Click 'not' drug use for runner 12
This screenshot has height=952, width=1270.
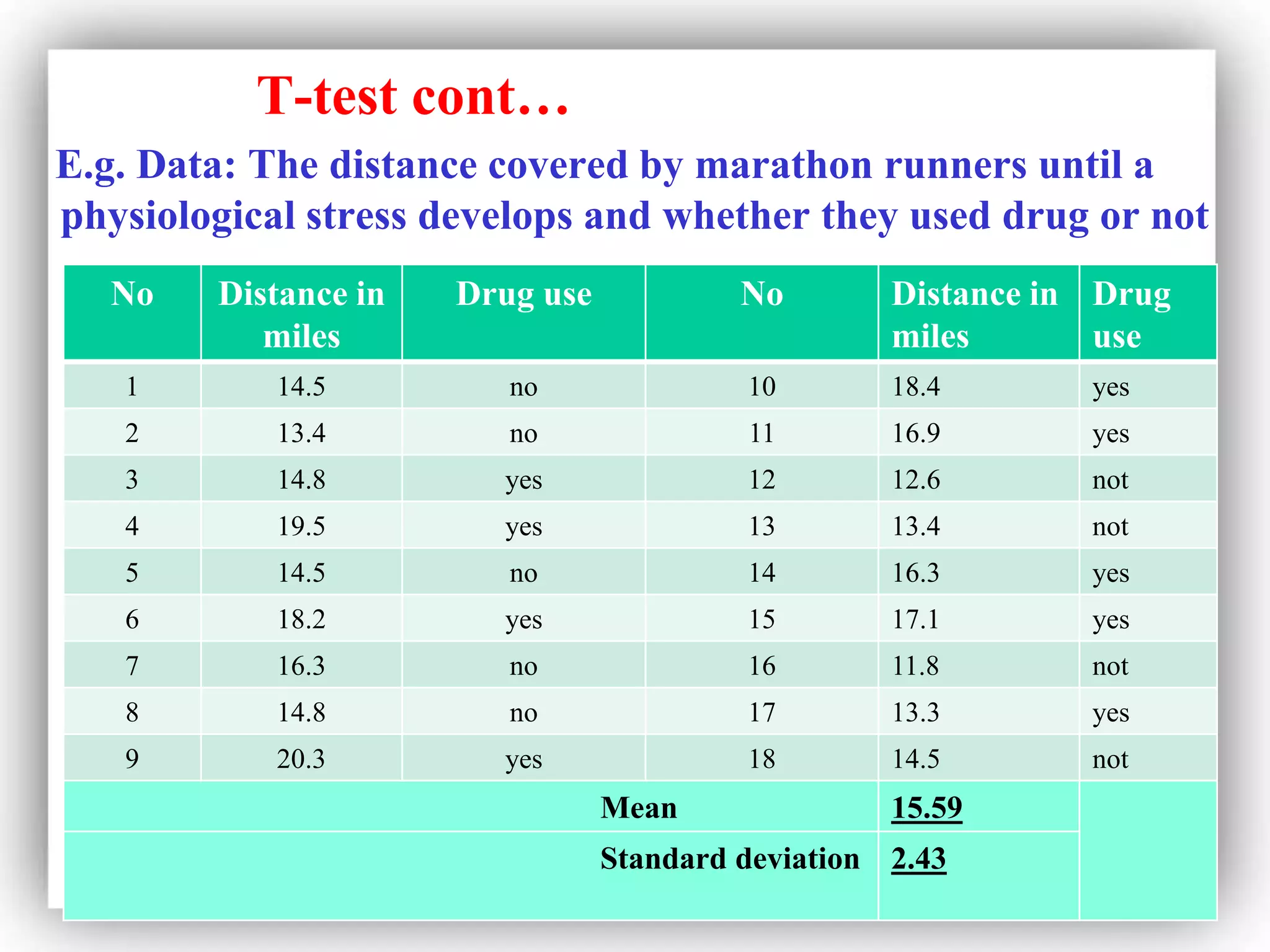pyautogui.click(x=1110, y=480)
